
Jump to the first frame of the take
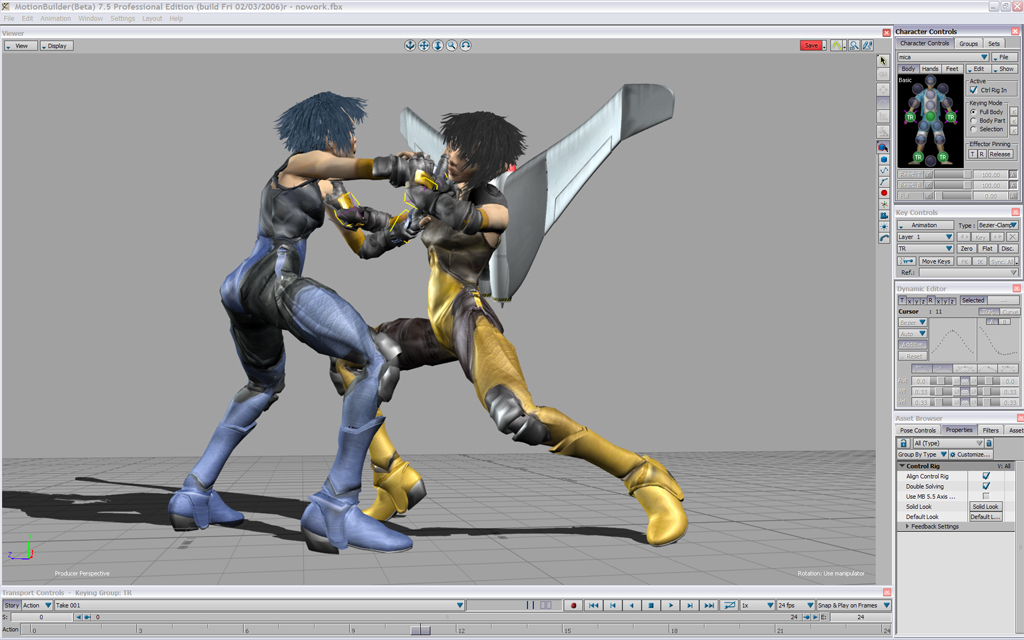tap(593, 605)
